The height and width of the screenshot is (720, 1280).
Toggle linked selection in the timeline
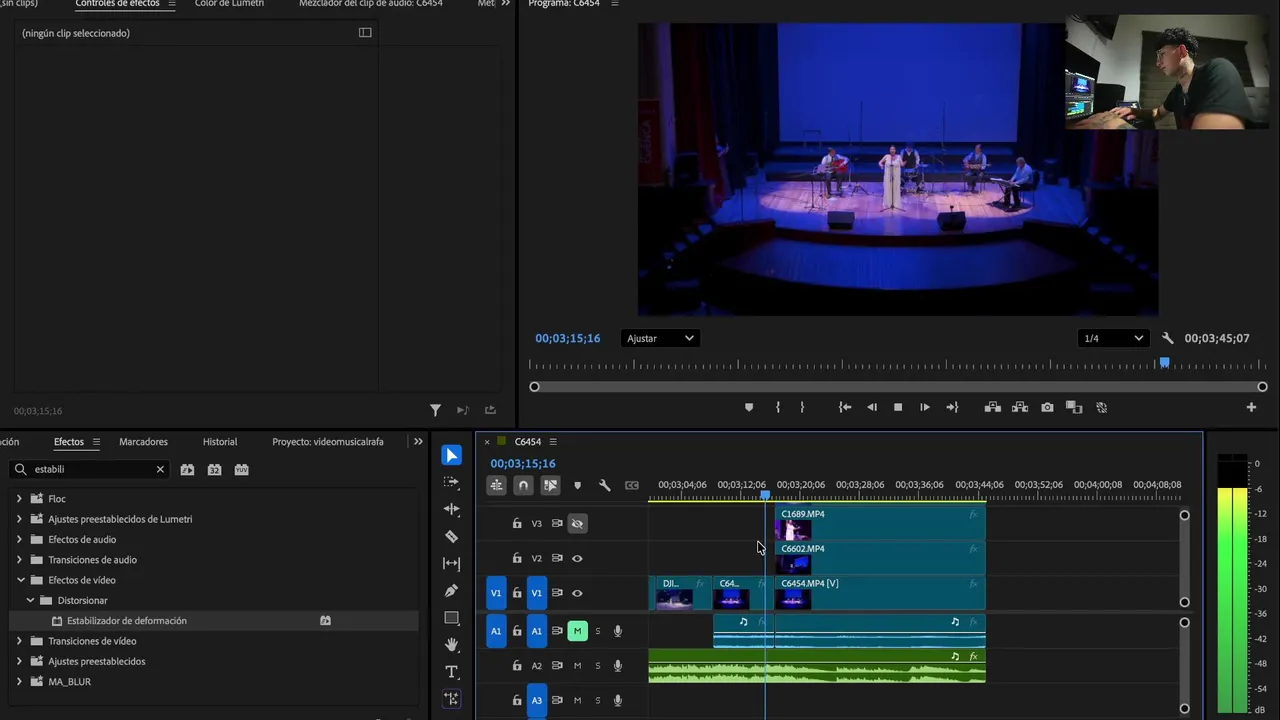[550, 485]
